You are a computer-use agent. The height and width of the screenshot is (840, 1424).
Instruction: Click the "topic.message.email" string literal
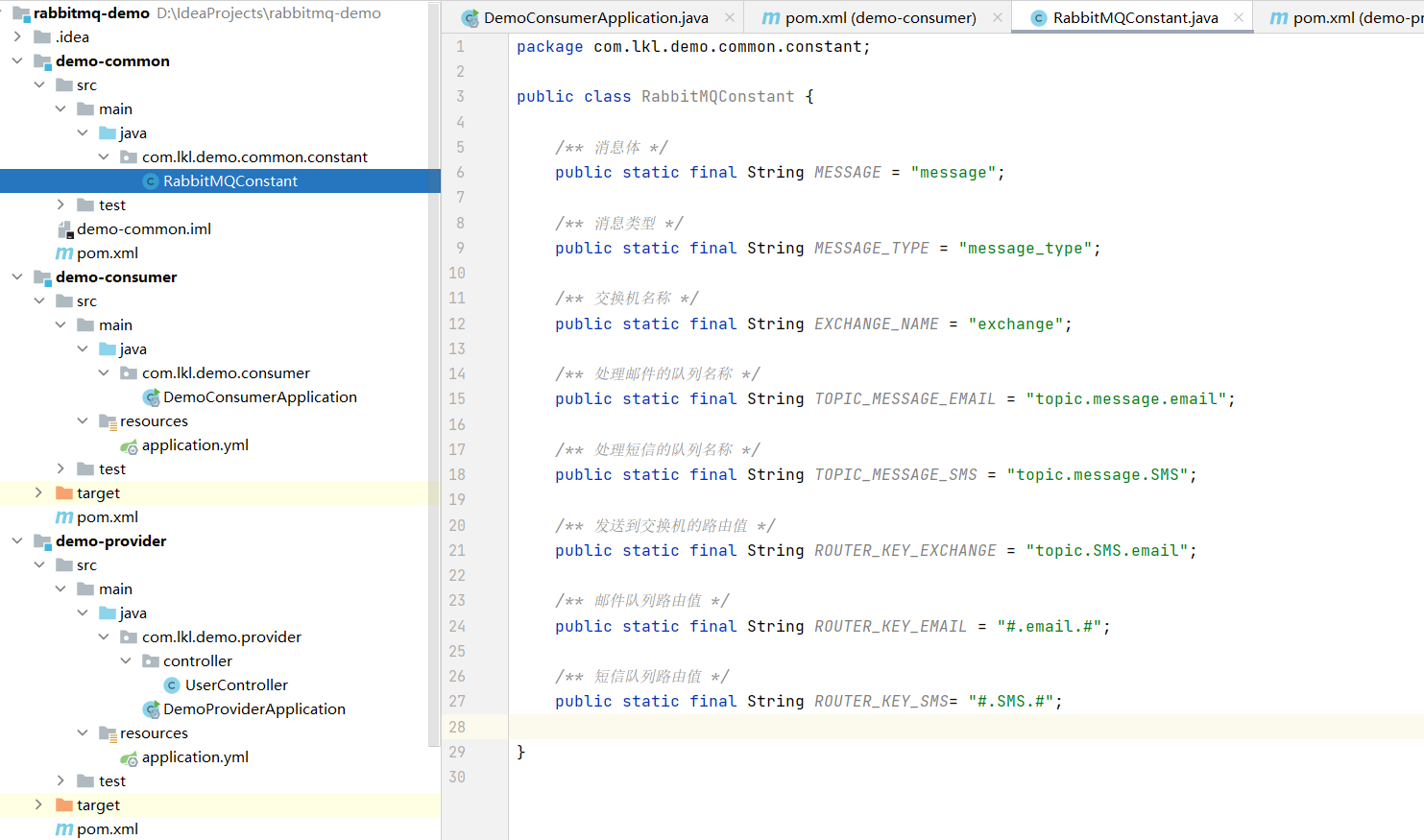1126,399
